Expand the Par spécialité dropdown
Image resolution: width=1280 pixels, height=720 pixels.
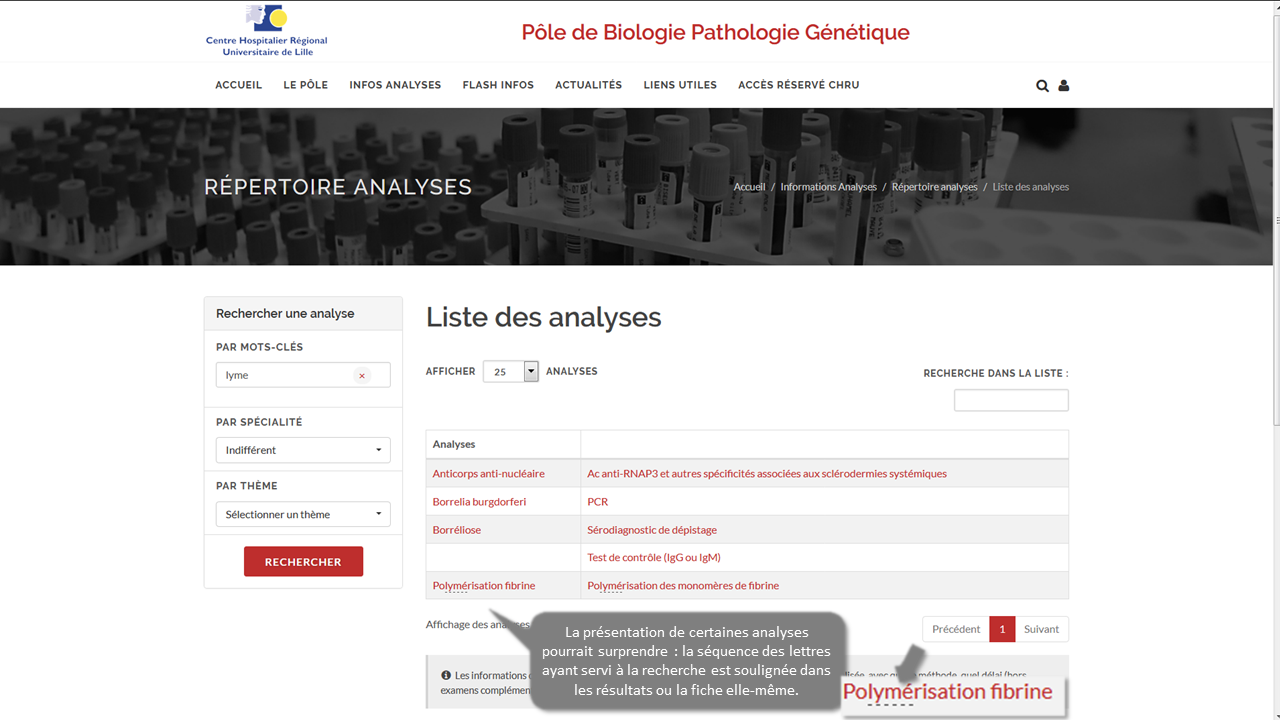(x=303, y=450)
